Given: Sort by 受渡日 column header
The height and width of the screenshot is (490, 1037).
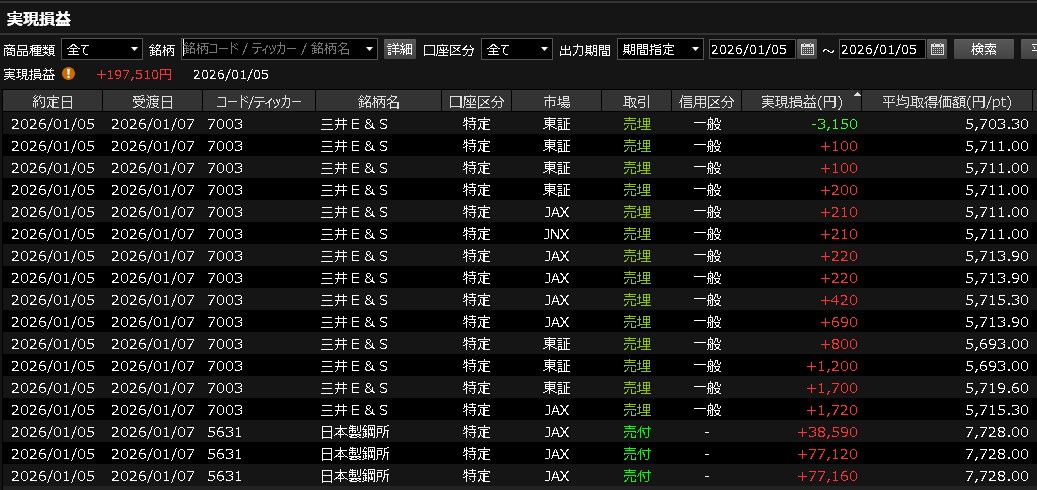Looking at the screenshot, I should (x=153, y=102).
